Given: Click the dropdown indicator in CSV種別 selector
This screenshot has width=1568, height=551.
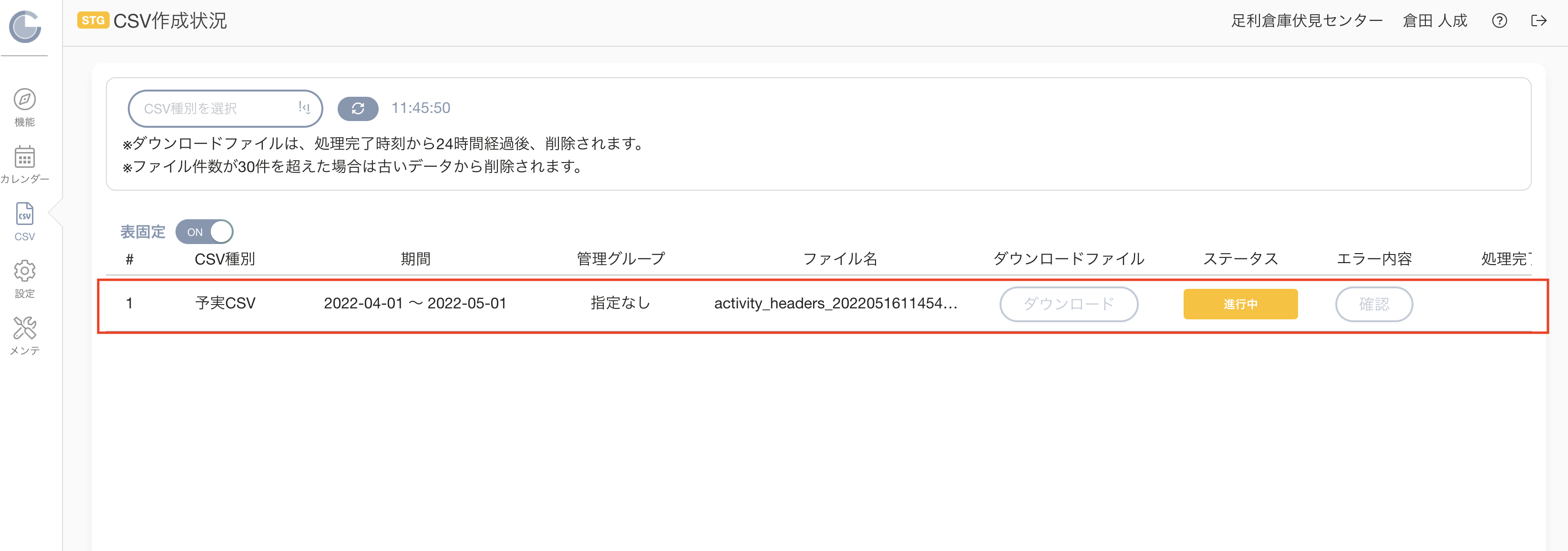Looking at the screenshot, I should coord(304,108).
